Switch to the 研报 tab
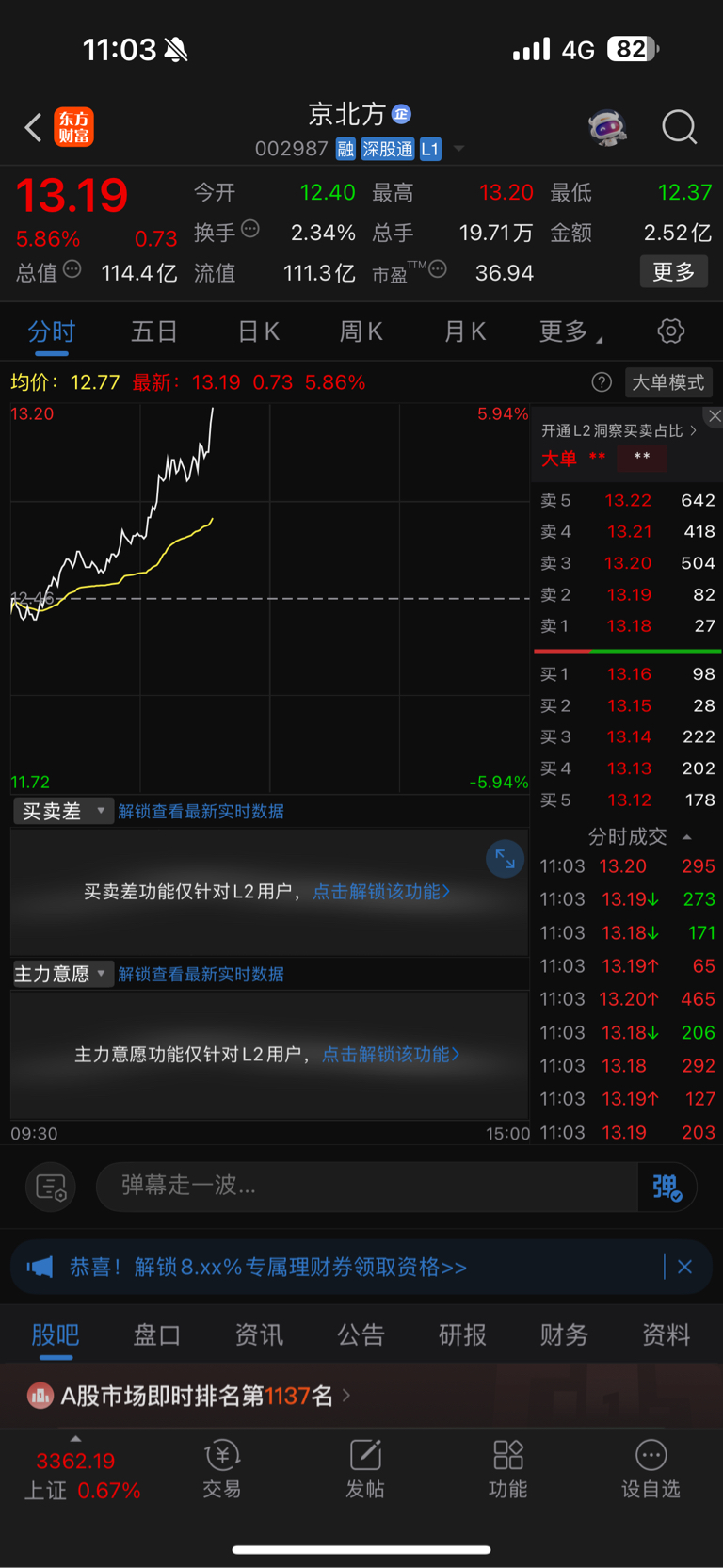 [462, 1334]
